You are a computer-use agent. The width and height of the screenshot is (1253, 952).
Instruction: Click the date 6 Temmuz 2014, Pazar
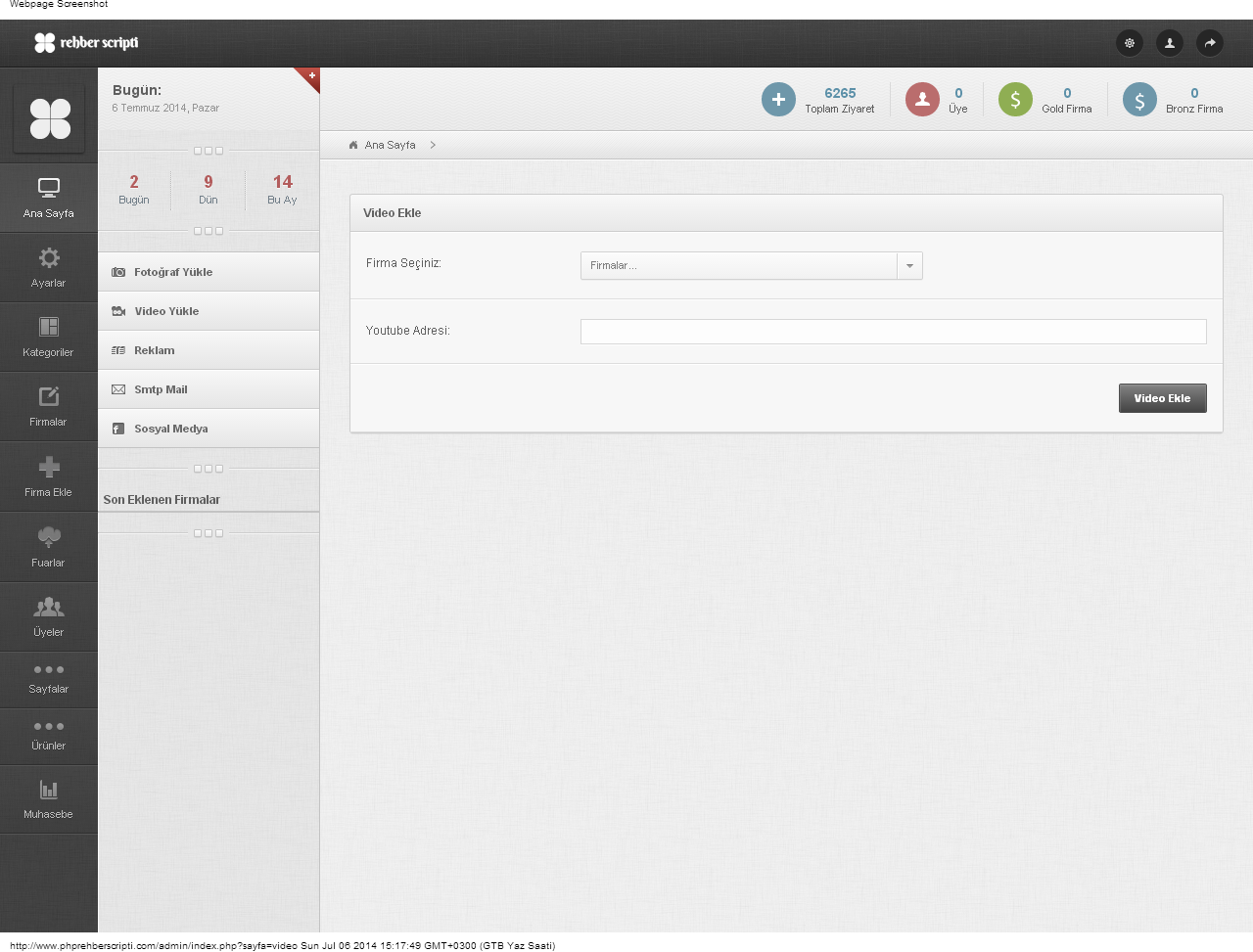tap(165, 109)
